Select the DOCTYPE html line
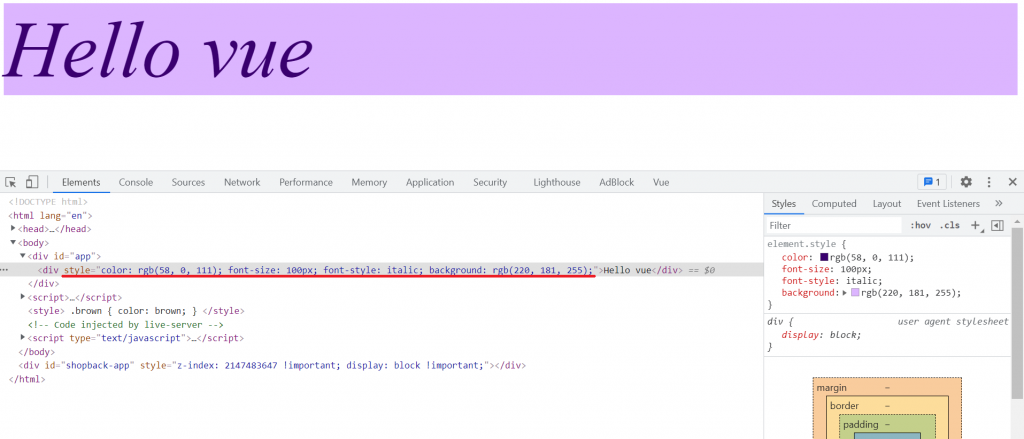This screenshot has height=439, width=1024. tap(48, 202)
